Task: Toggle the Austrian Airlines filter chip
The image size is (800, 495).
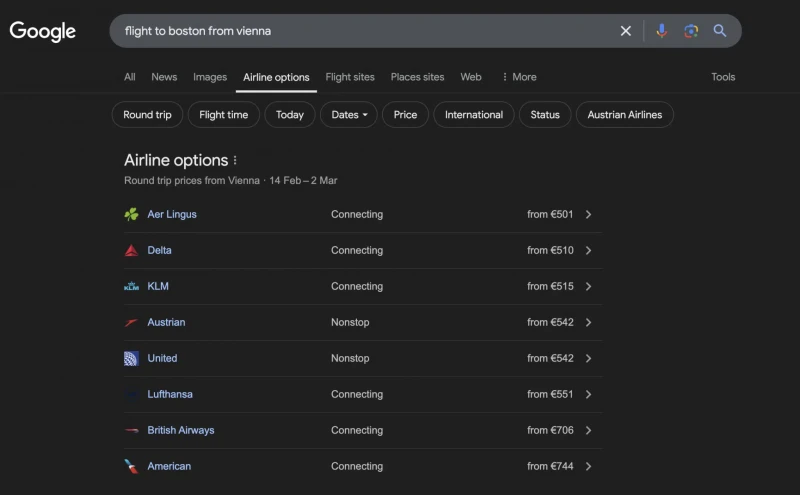Action: [624, 115]
